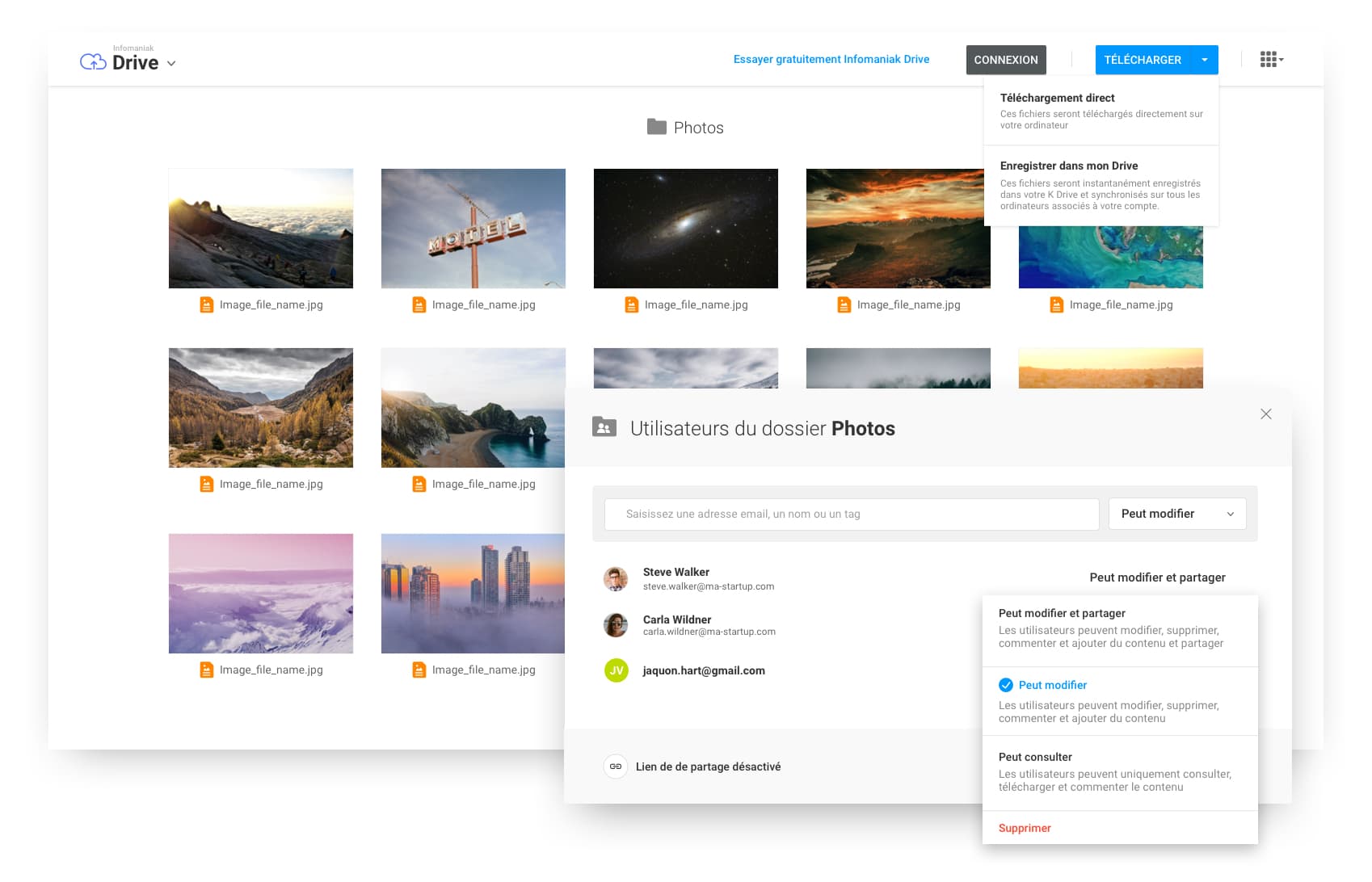Viewport: 1372px width, 882px height.
Task: Click the shared folder users icon
Action: [604, 427]
